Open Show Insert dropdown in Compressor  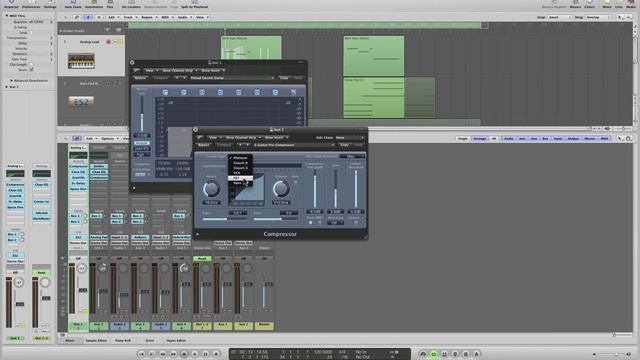pyautogui.click(x=276, y=138)
